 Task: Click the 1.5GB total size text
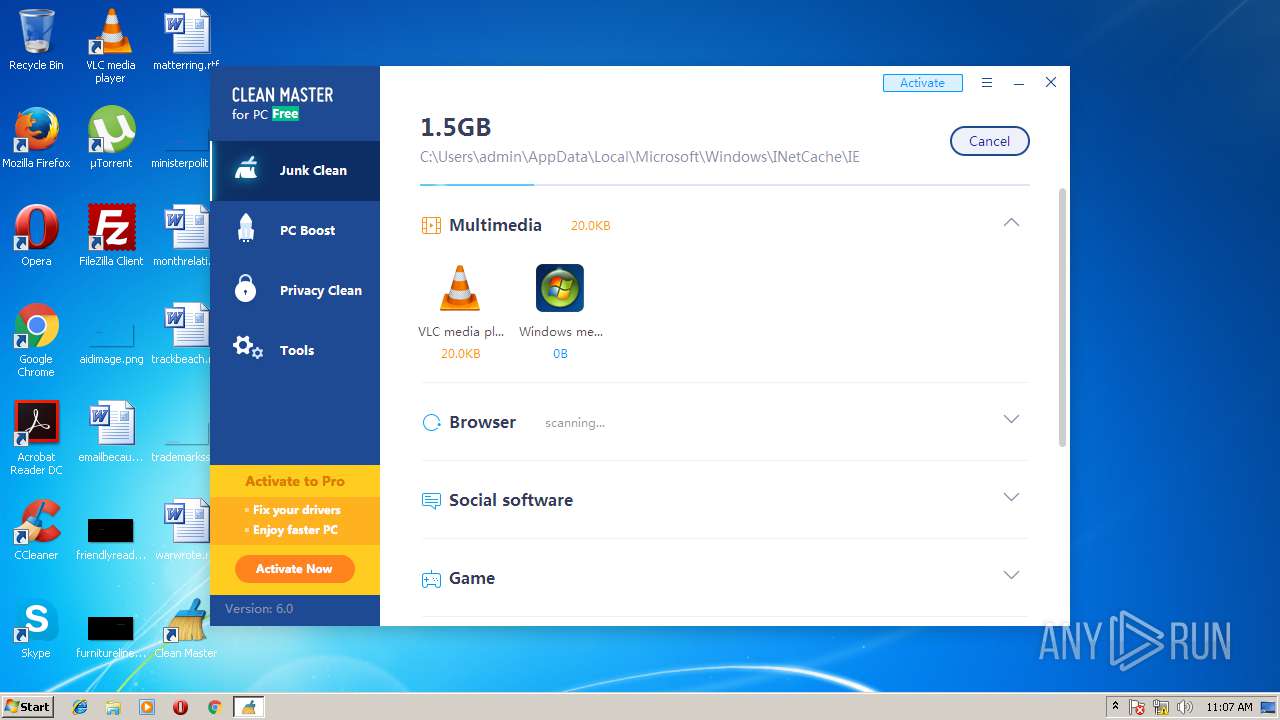coord(455,128)
